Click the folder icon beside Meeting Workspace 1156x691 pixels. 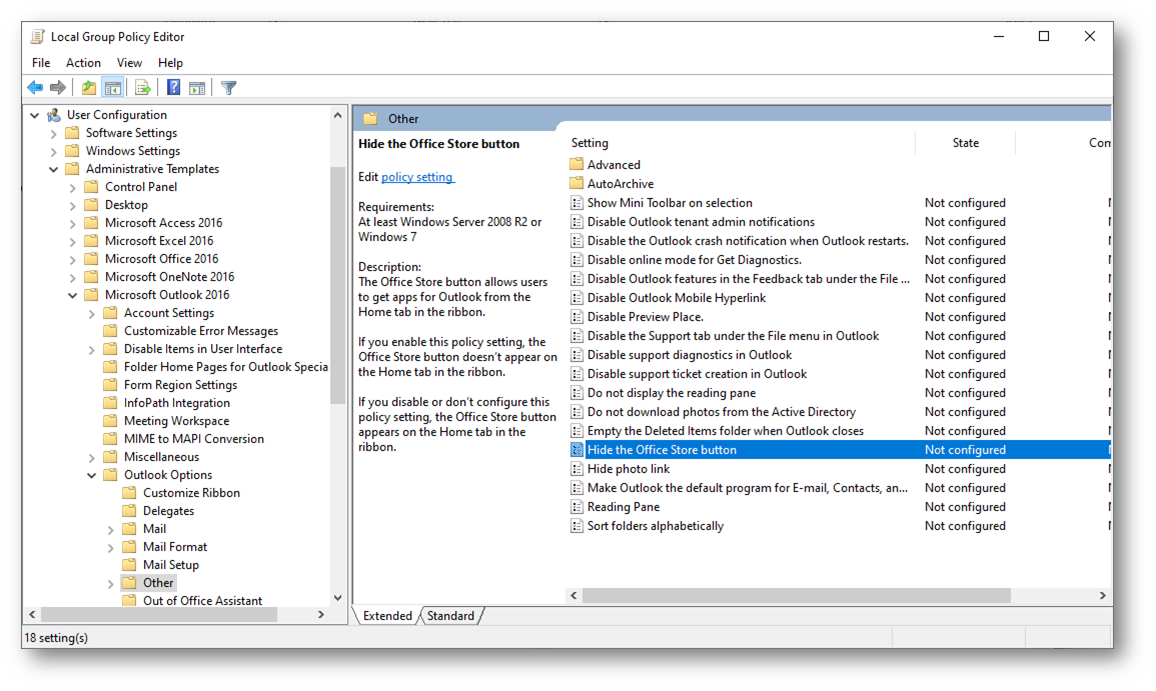tap(111, 420)
